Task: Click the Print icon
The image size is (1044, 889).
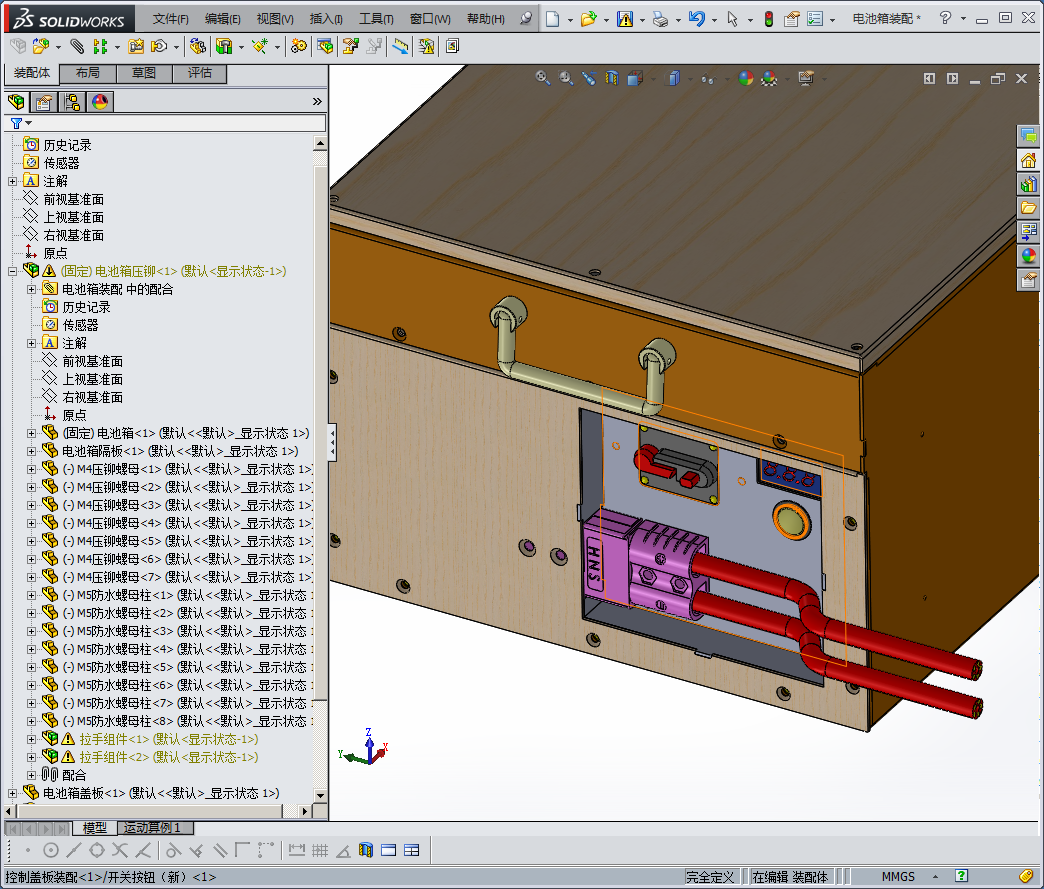Action: coord(660,19)
